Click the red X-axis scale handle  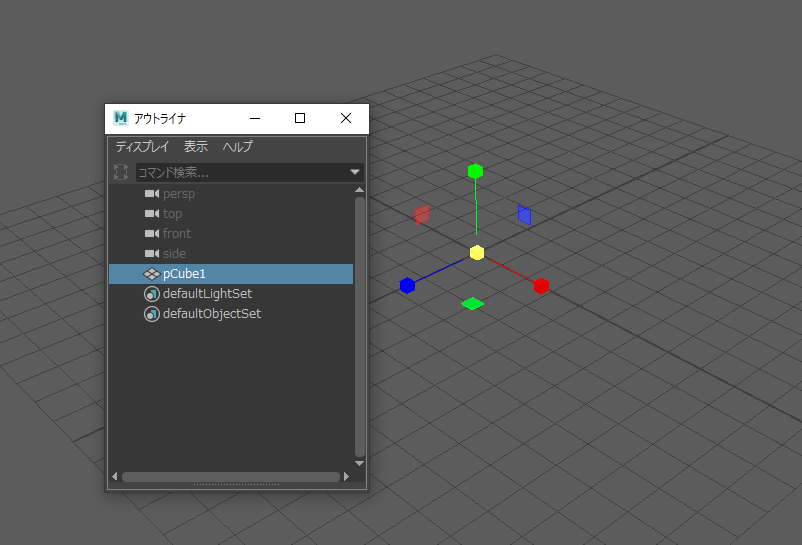click(541, 286)
